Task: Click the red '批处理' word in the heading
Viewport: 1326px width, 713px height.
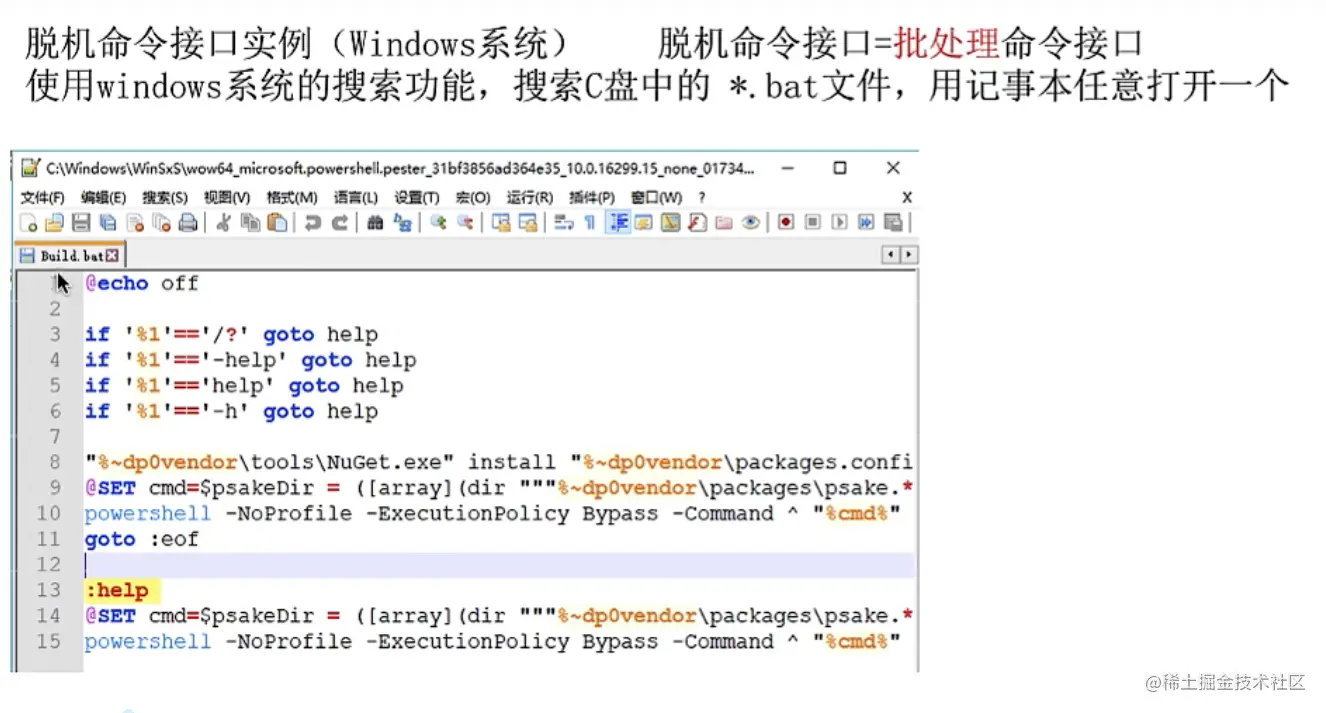Action: point(946,43)
